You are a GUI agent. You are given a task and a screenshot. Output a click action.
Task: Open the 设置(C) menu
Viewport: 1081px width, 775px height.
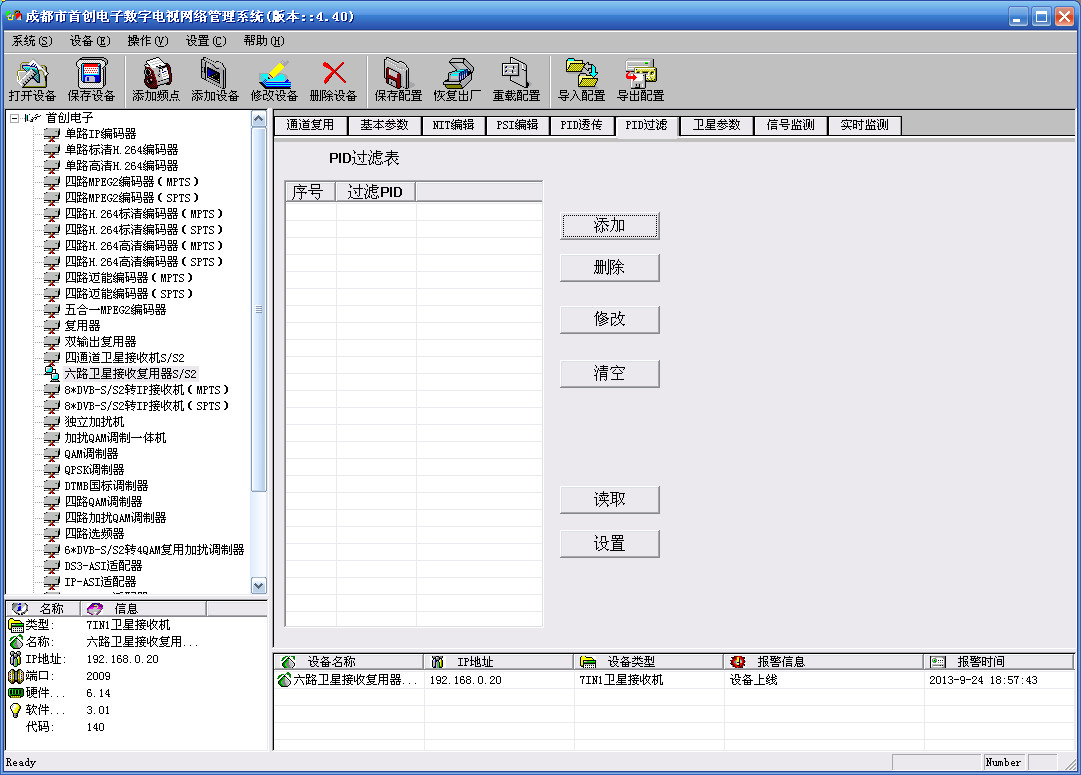click(205, 41)
